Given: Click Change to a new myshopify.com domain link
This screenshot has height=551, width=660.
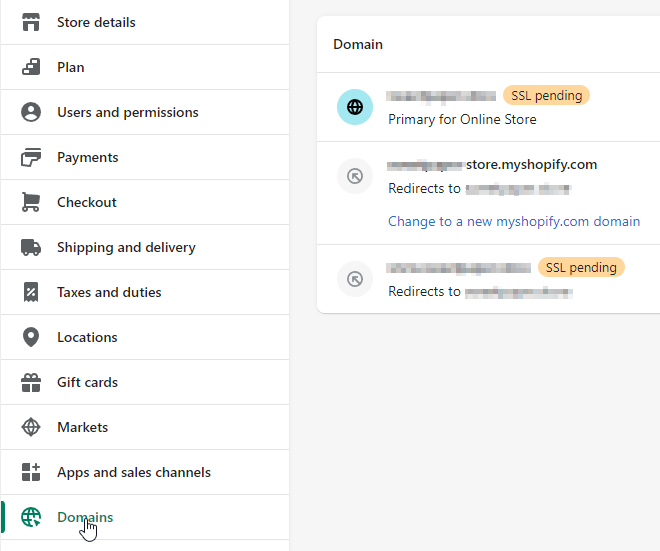Looking at the screenshot, I should 514,221.
